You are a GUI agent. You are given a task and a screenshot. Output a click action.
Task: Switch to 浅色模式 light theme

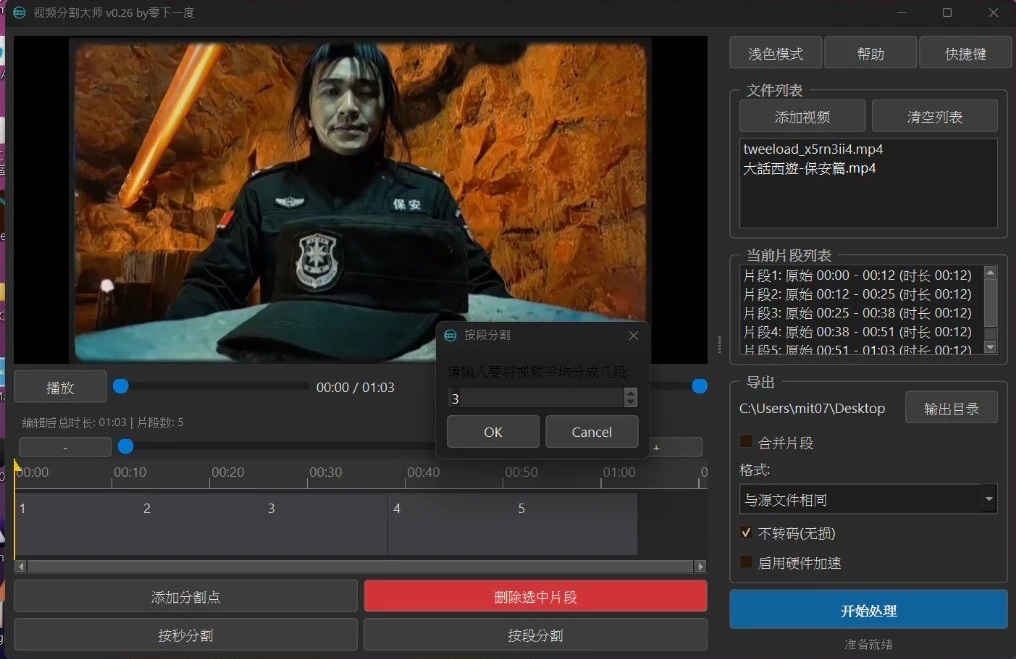click(774, 53)
